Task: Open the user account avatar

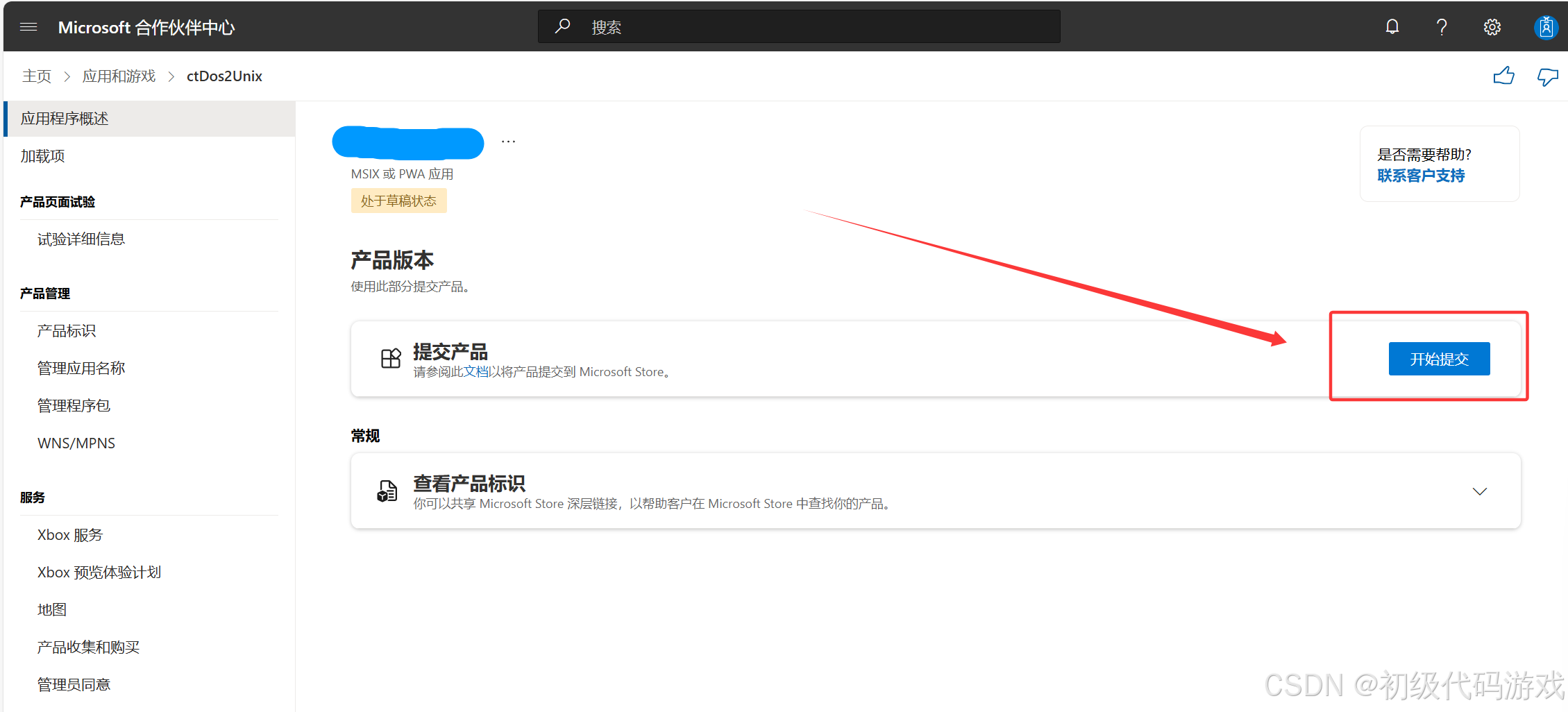Action: [x=1546, y=27]
